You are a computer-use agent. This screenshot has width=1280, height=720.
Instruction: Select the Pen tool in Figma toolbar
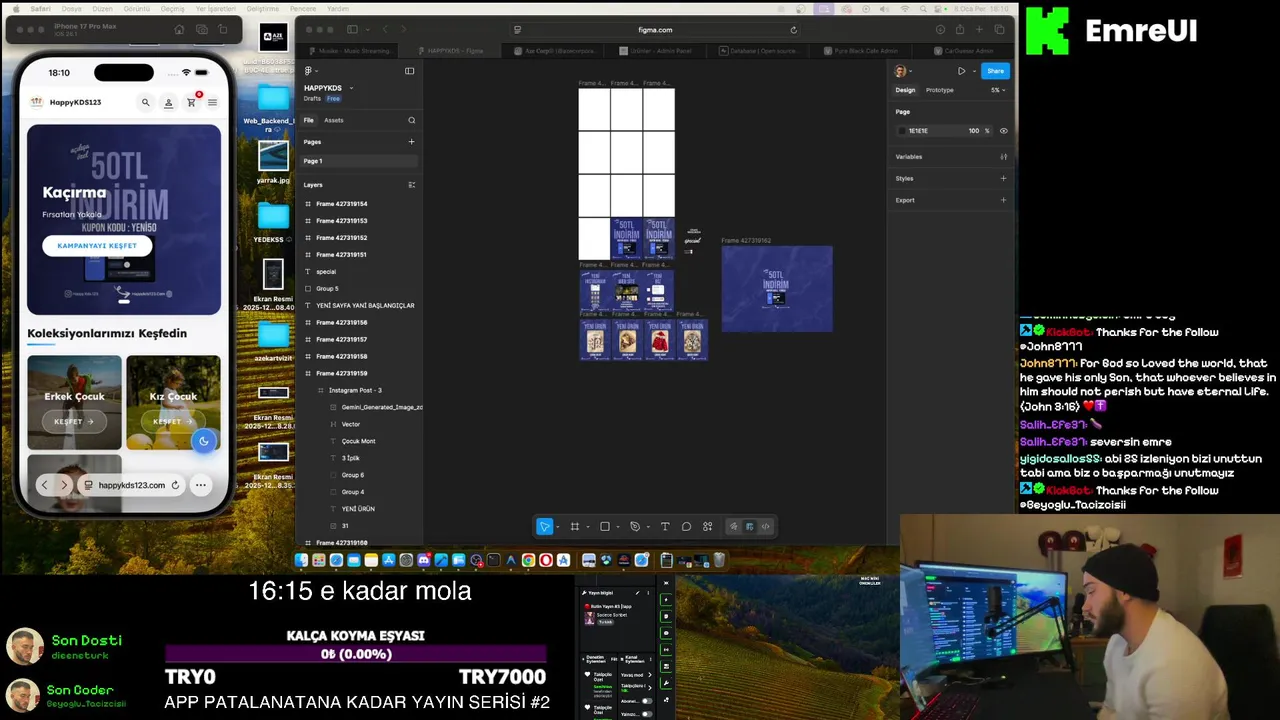point(634,527)
